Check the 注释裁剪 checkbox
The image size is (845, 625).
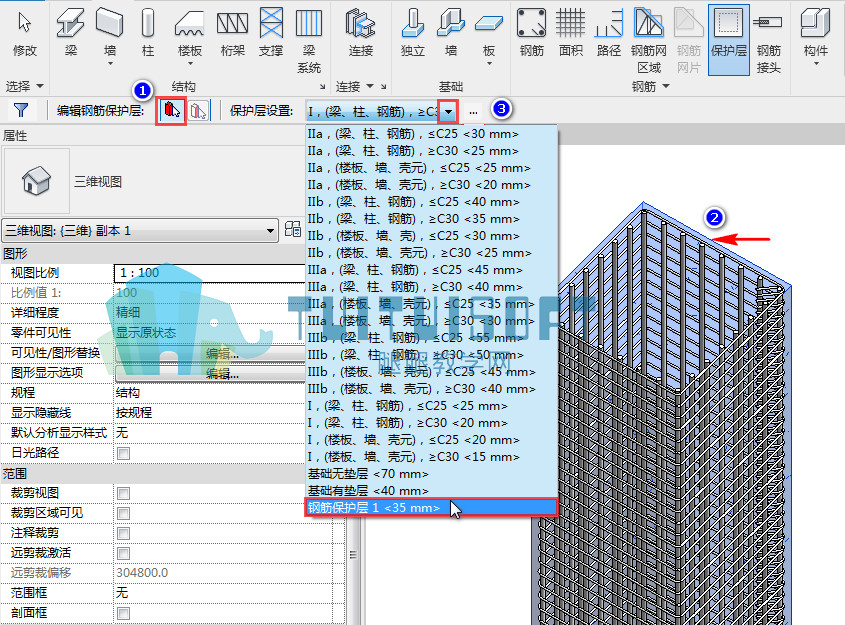pyautogui.click(x=123, y=533)
